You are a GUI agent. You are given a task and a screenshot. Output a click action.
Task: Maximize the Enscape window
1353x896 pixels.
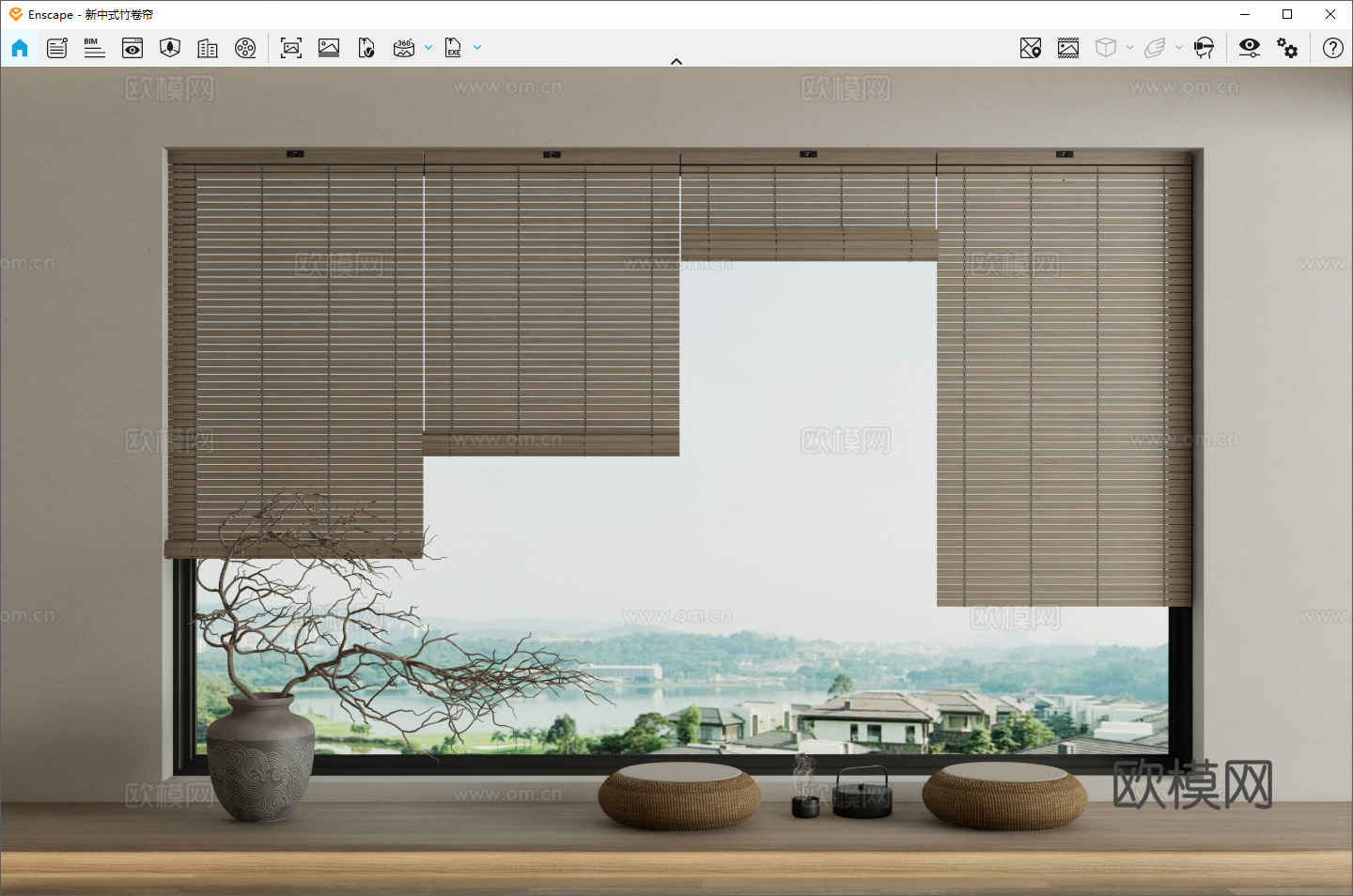(x=1287, y=14)
